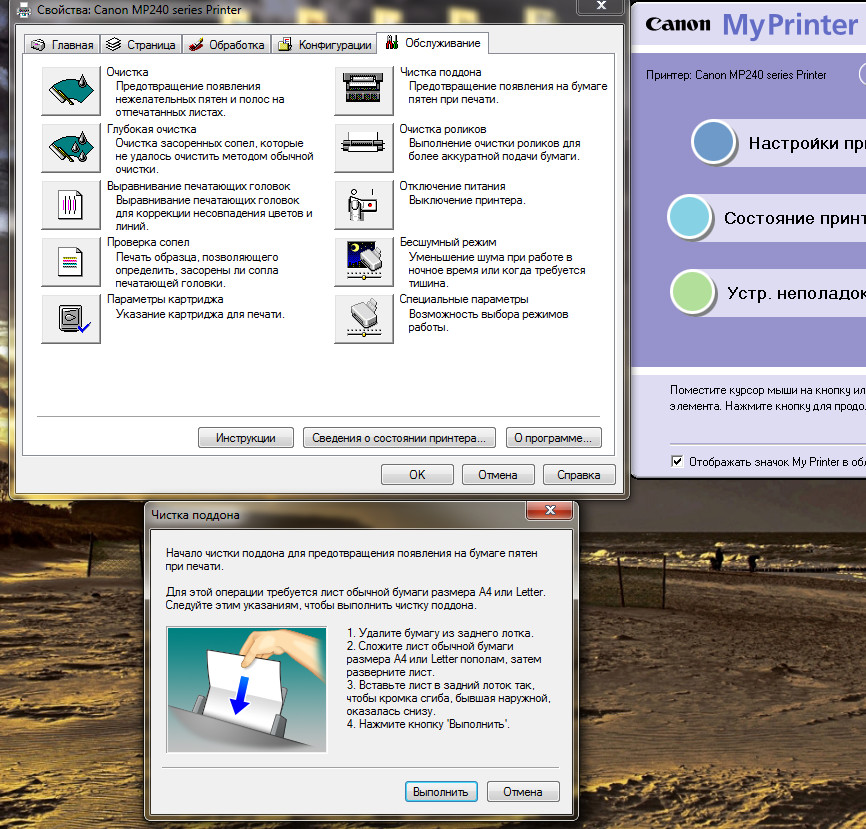Screen dimensions: 866x829
Task: Click the paper loading illustration
Action: [246, 690]
